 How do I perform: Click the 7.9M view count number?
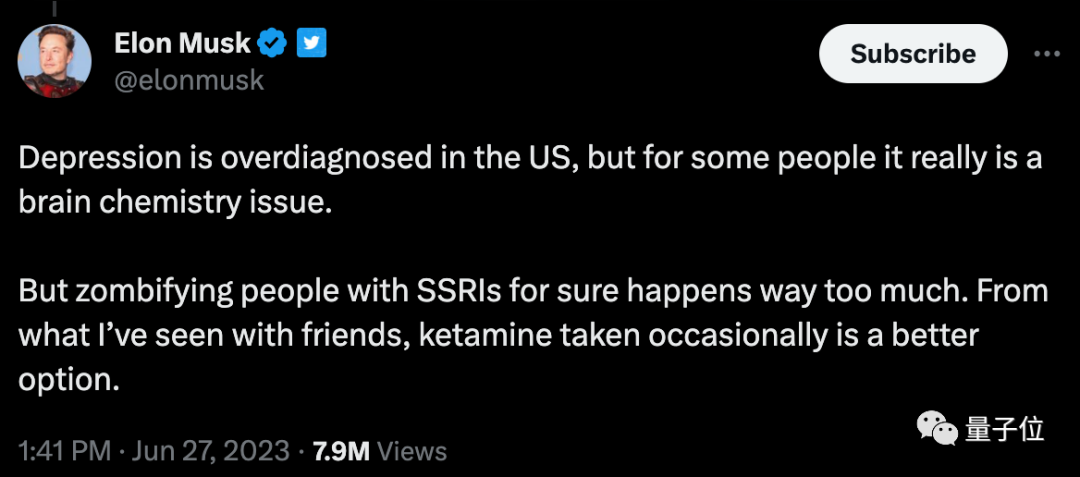tap(342, 452)
